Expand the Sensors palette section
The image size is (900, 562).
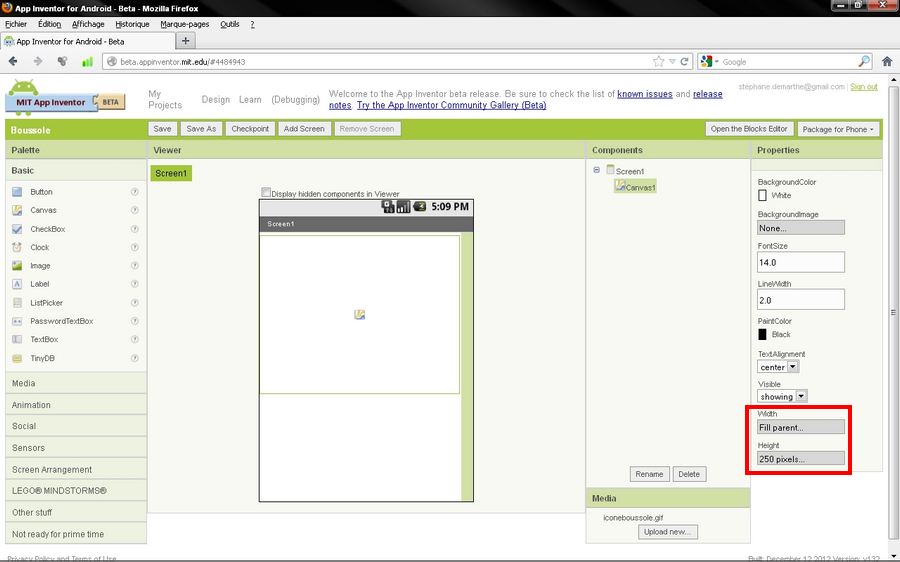point(76,448)
